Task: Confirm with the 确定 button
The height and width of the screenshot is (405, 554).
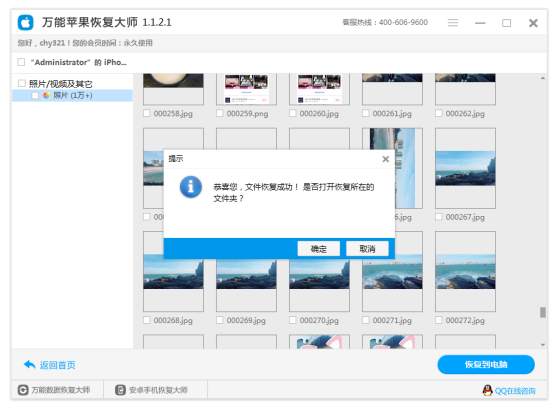Action: click(319, 249)
